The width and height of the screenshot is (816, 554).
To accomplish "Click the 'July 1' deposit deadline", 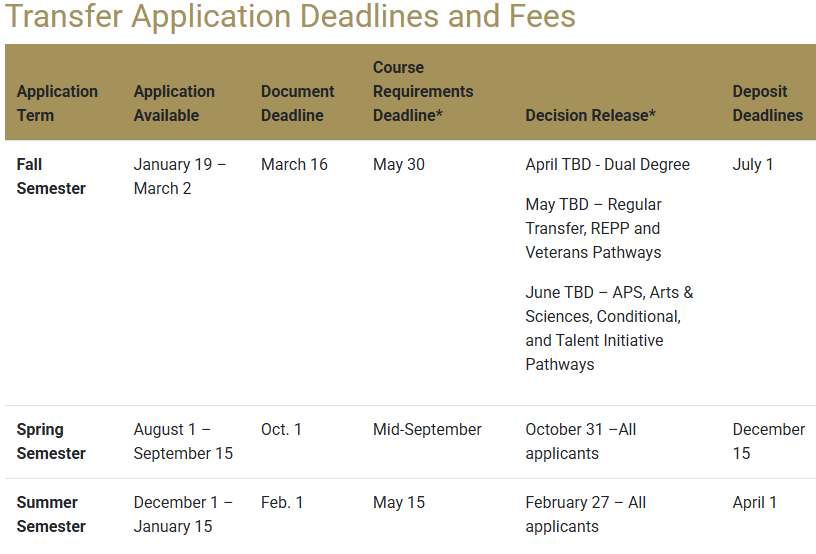I will coord(753,164).
